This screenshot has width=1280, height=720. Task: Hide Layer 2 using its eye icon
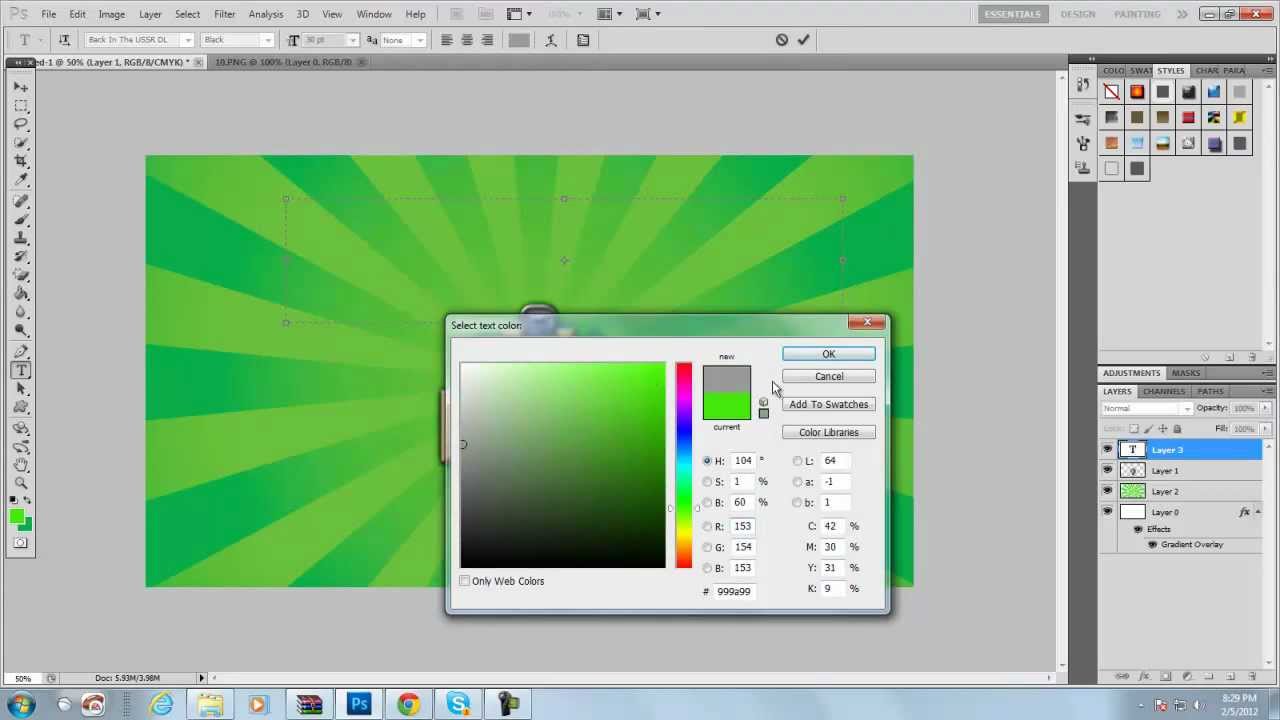tap(1107, 491)
